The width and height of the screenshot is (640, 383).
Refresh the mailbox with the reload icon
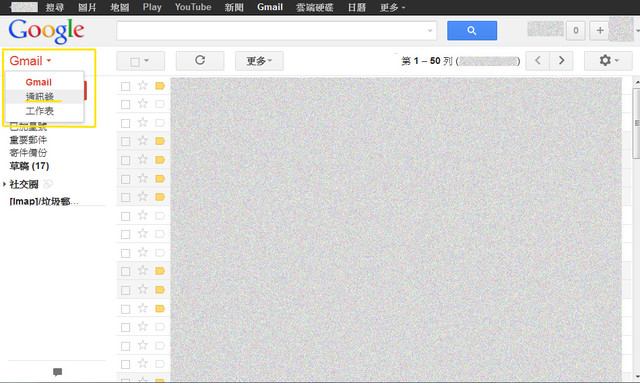[200, 60]
